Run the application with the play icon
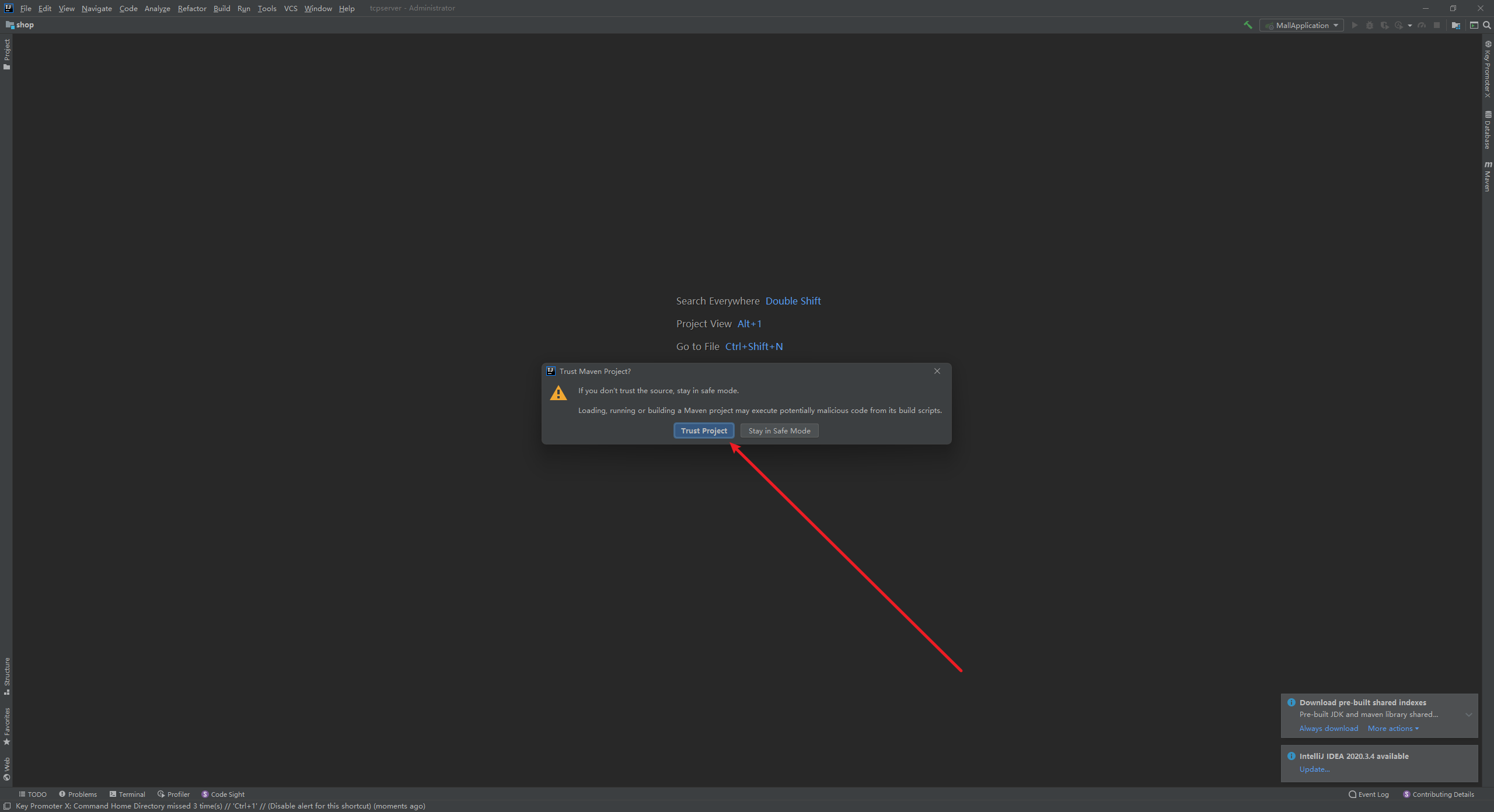The height and width of the screenshot is (812, 1494). (1355, 25)
